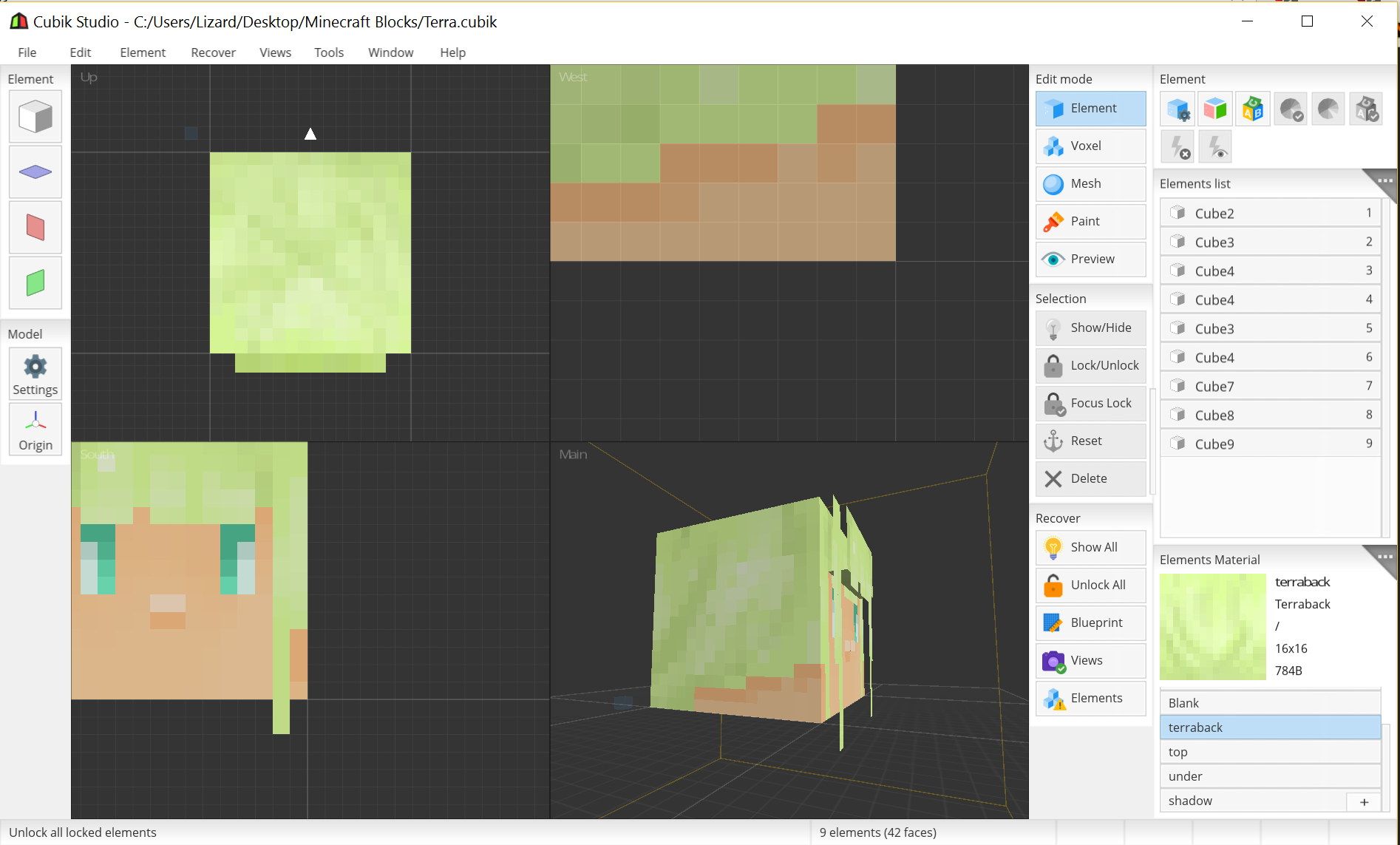The width and height of the screenshot is (1400, 845).
Task: Select the Cube3 row numbered 5
Action: click(x=1270, y=328)
